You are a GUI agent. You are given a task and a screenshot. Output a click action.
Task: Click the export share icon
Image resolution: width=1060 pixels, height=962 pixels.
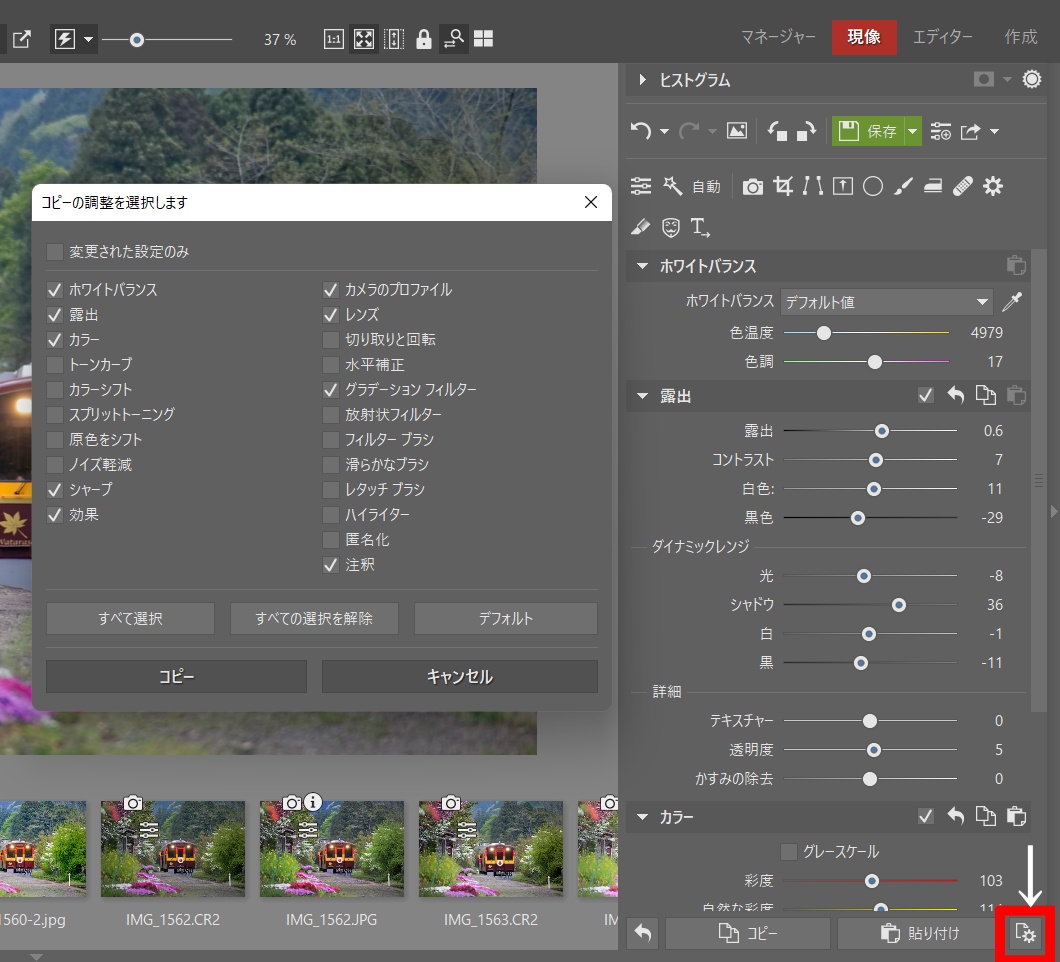click(971, 130)
